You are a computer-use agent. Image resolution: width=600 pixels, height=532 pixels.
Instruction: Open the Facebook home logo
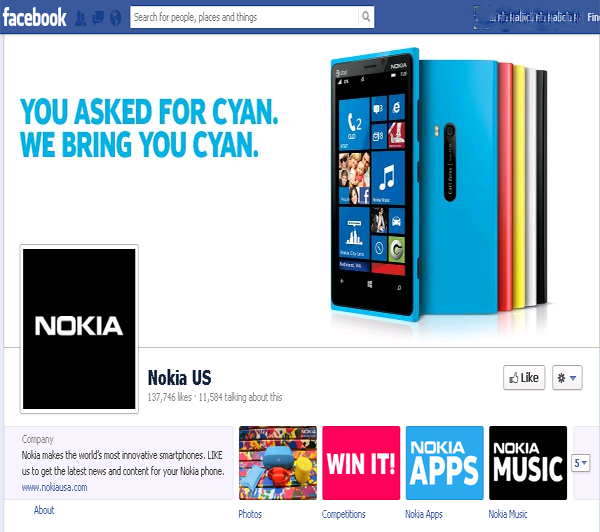coord(34,18)
